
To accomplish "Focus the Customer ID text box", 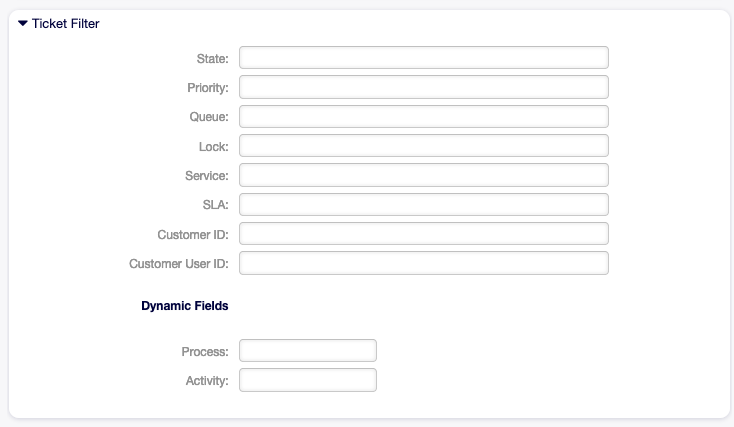I will click(424, 234).
